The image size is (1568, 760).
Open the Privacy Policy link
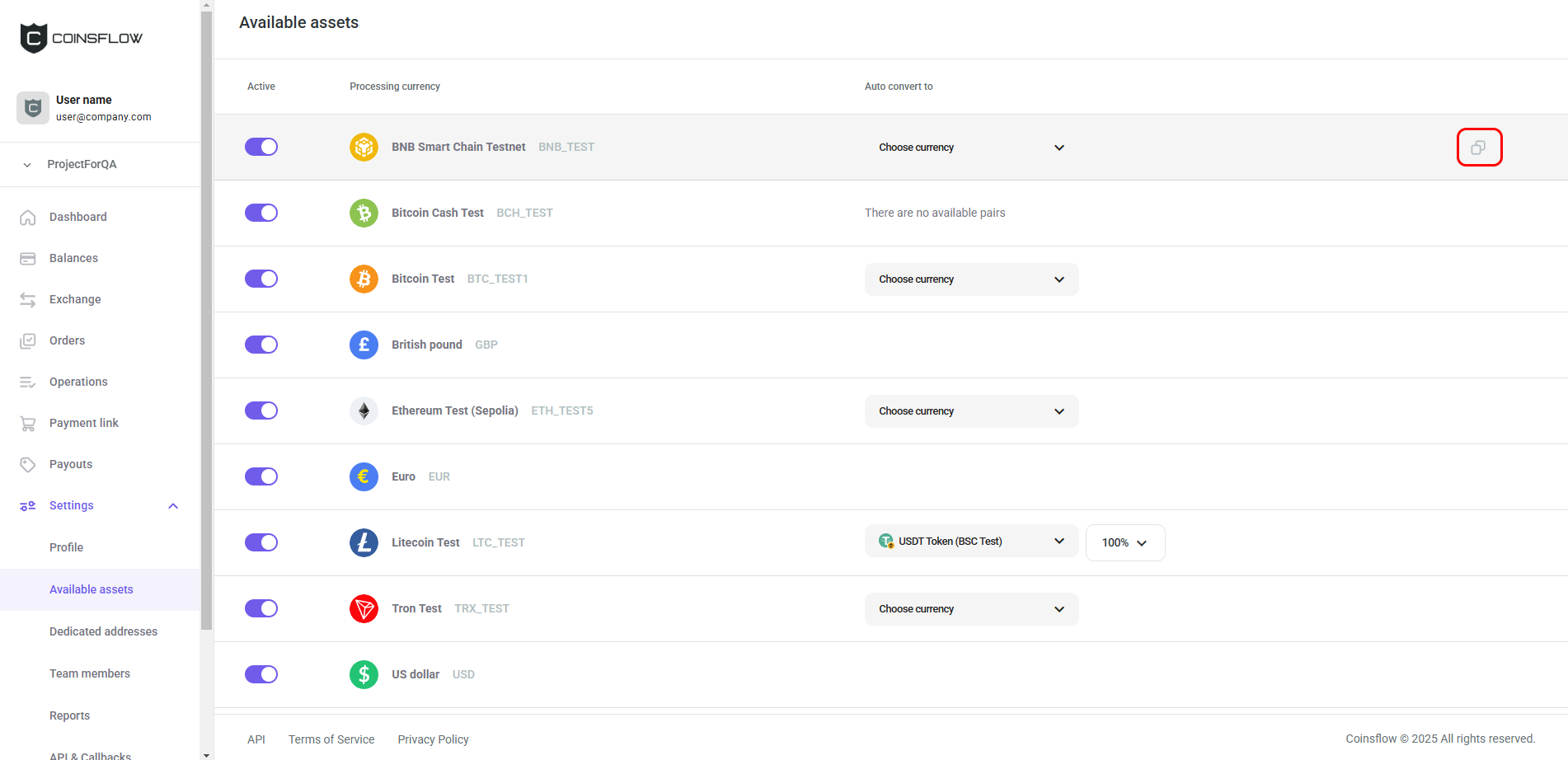point(433,739)
